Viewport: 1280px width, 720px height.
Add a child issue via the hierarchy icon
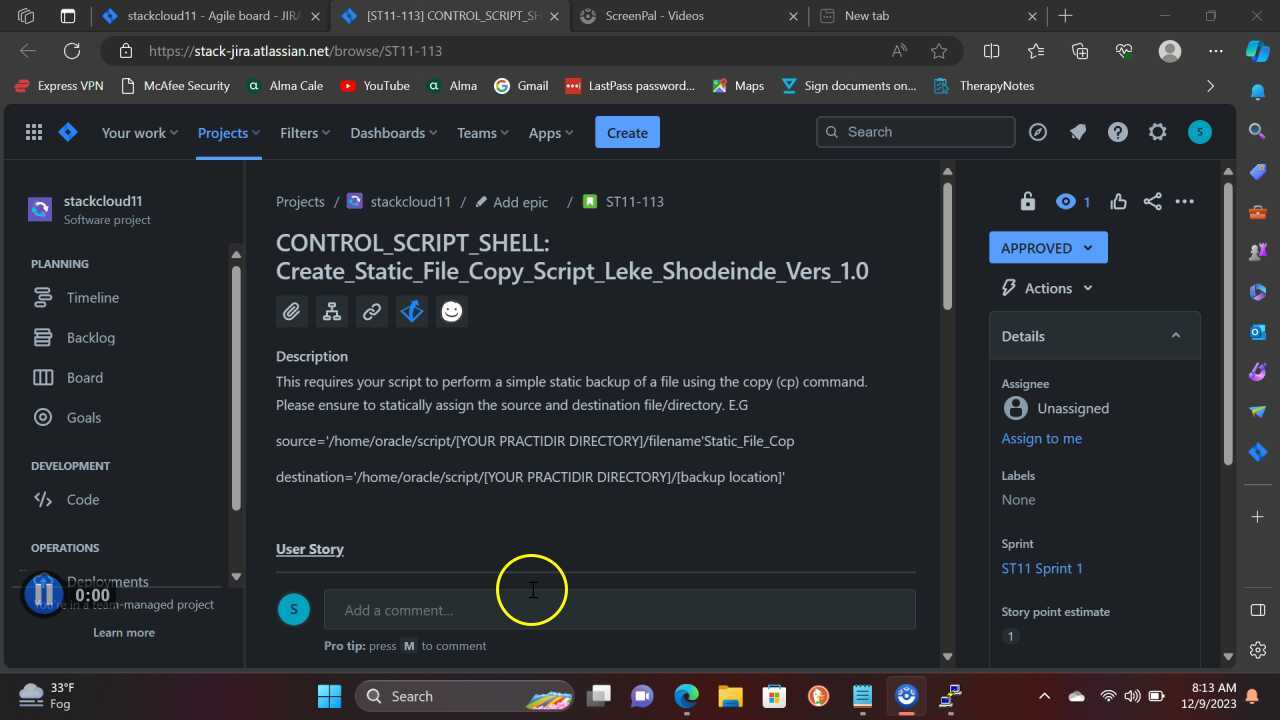pos(331,311)
